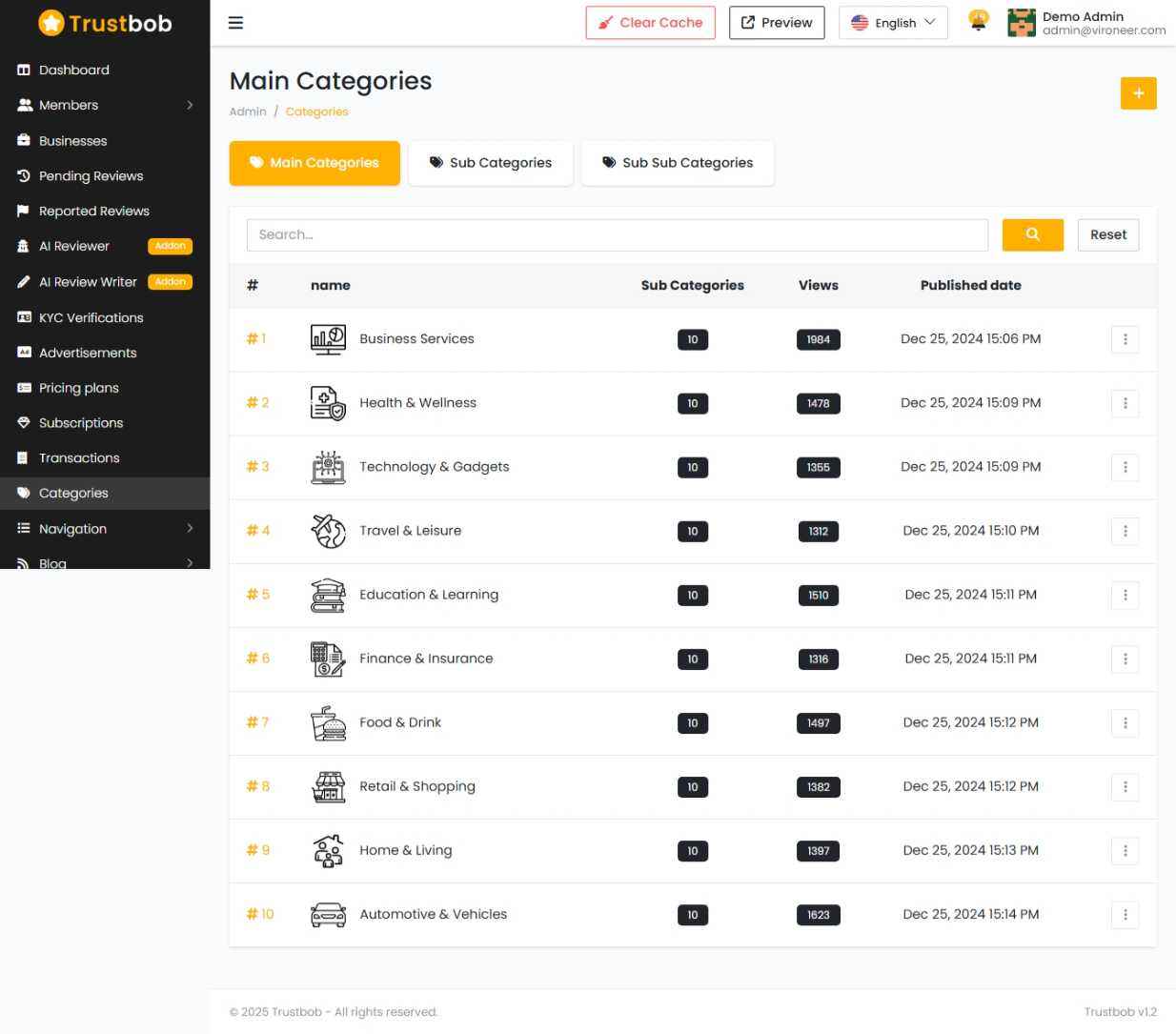Follow the Admin breadcrumb link
Screen dimensions: 1176x1034
248,112
